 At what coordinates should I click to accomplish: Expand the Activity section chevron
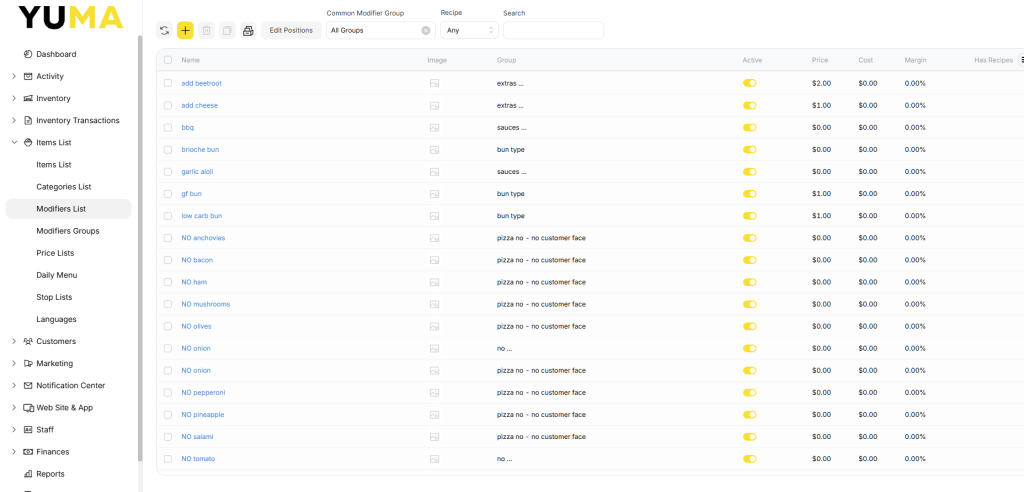tap(14, 76)
